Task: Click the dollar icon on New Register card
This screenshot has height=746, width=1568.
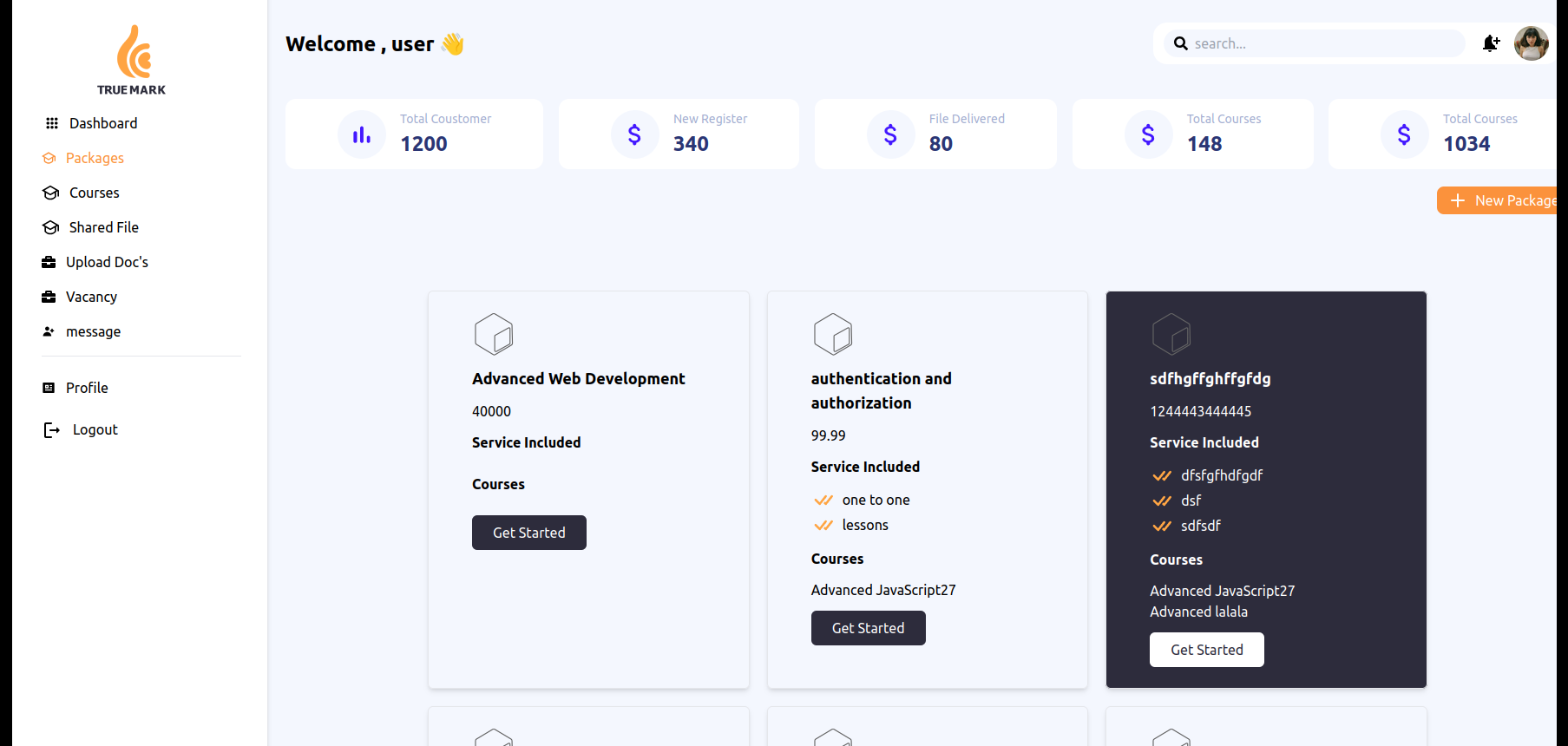Action: click(634, 134)
